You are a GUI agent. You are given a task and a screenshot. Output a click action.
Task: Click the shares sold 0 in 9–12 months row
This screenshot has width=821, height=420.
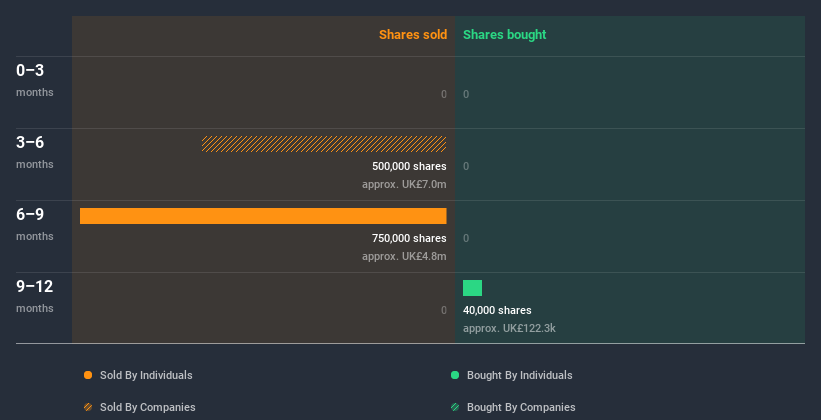pos(444,310)
